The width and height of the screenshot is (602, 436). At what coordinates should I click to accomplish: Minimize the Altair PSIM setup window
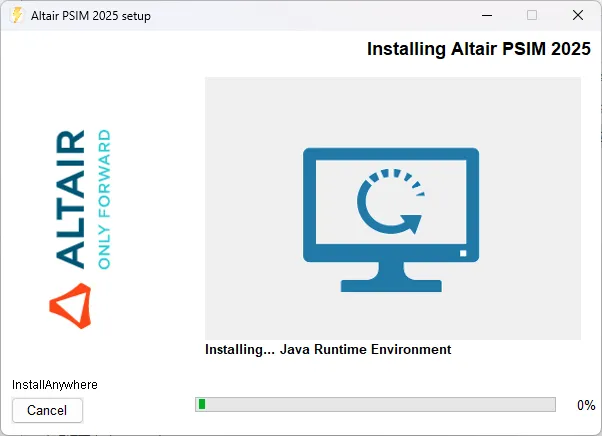coord(487,15)
